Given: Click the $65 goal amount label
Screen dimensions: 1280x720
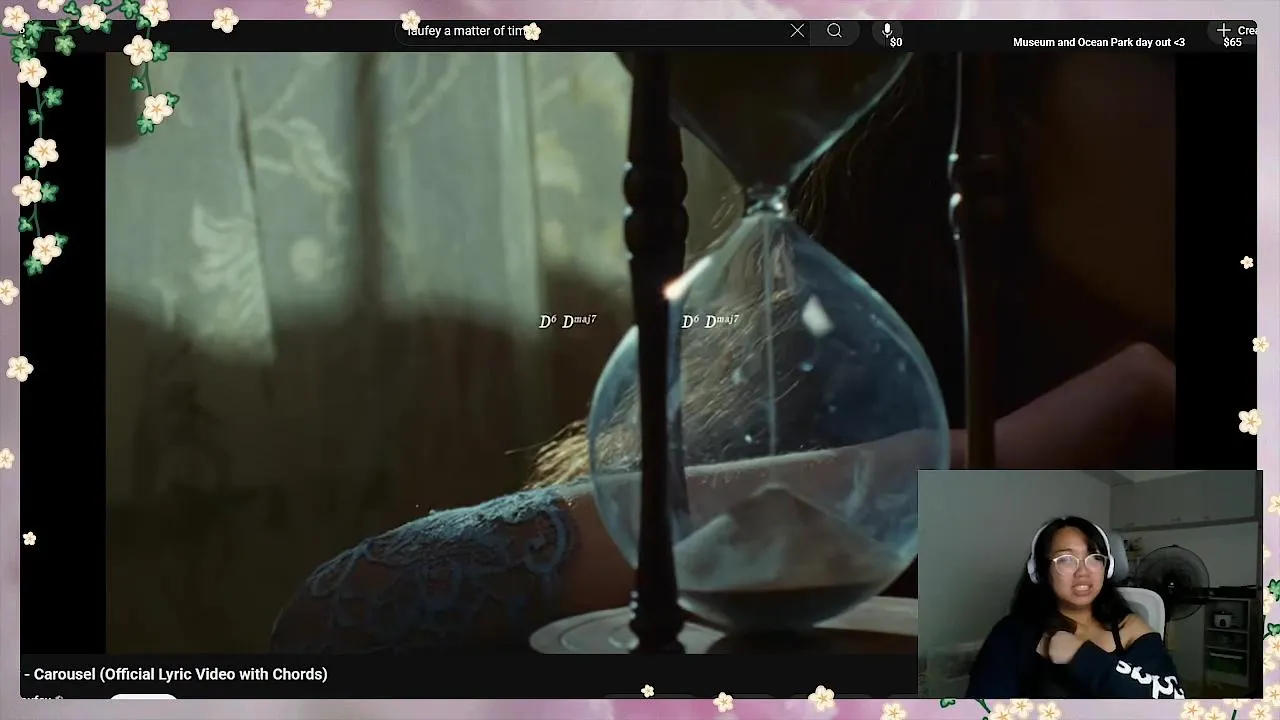Looking at the screenshot, I should 1232,42.
